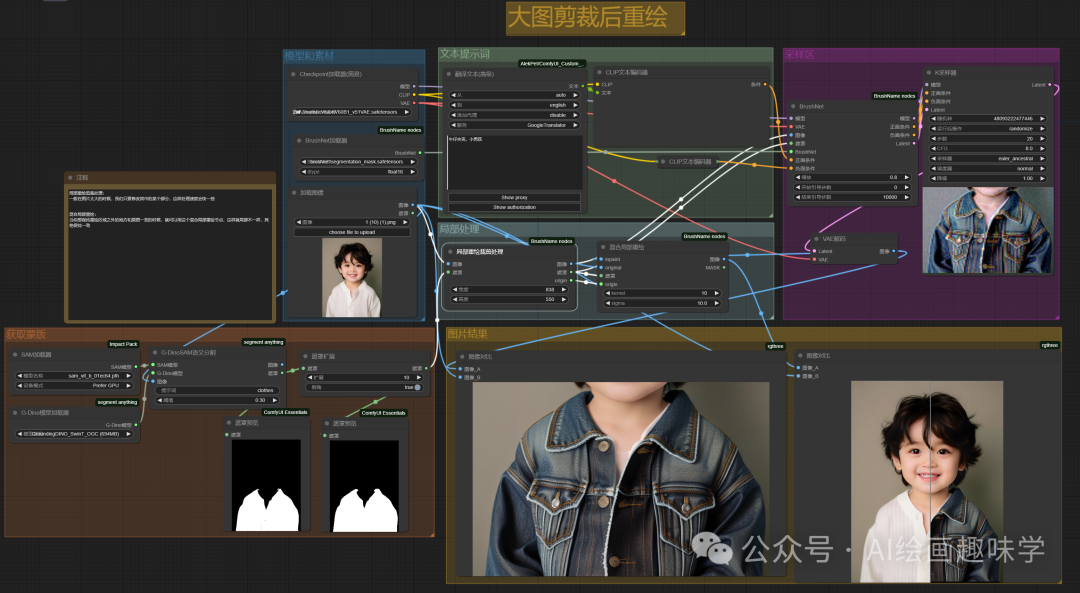The width and height of the screenshot is (1080, 593).
Task: Click the 提示词 clothes input field
Action: click(x=217, y=391)
